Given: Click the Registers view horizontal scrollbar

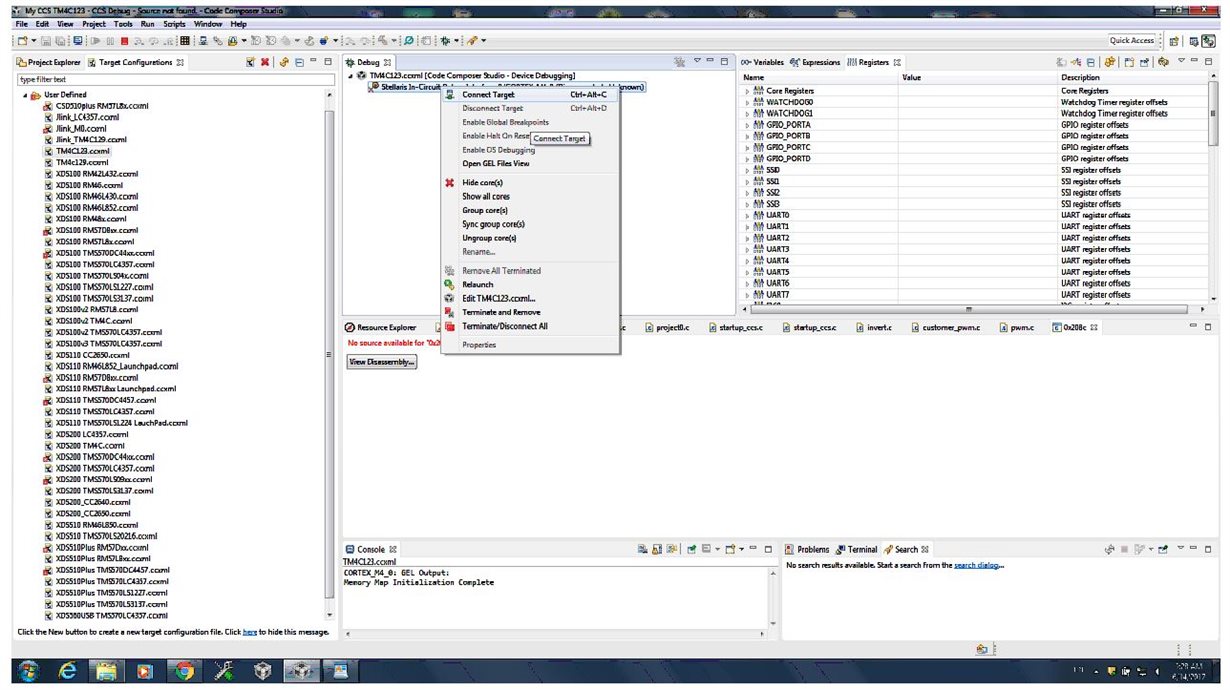Looking at the screenshot, I should pos(970,308).
